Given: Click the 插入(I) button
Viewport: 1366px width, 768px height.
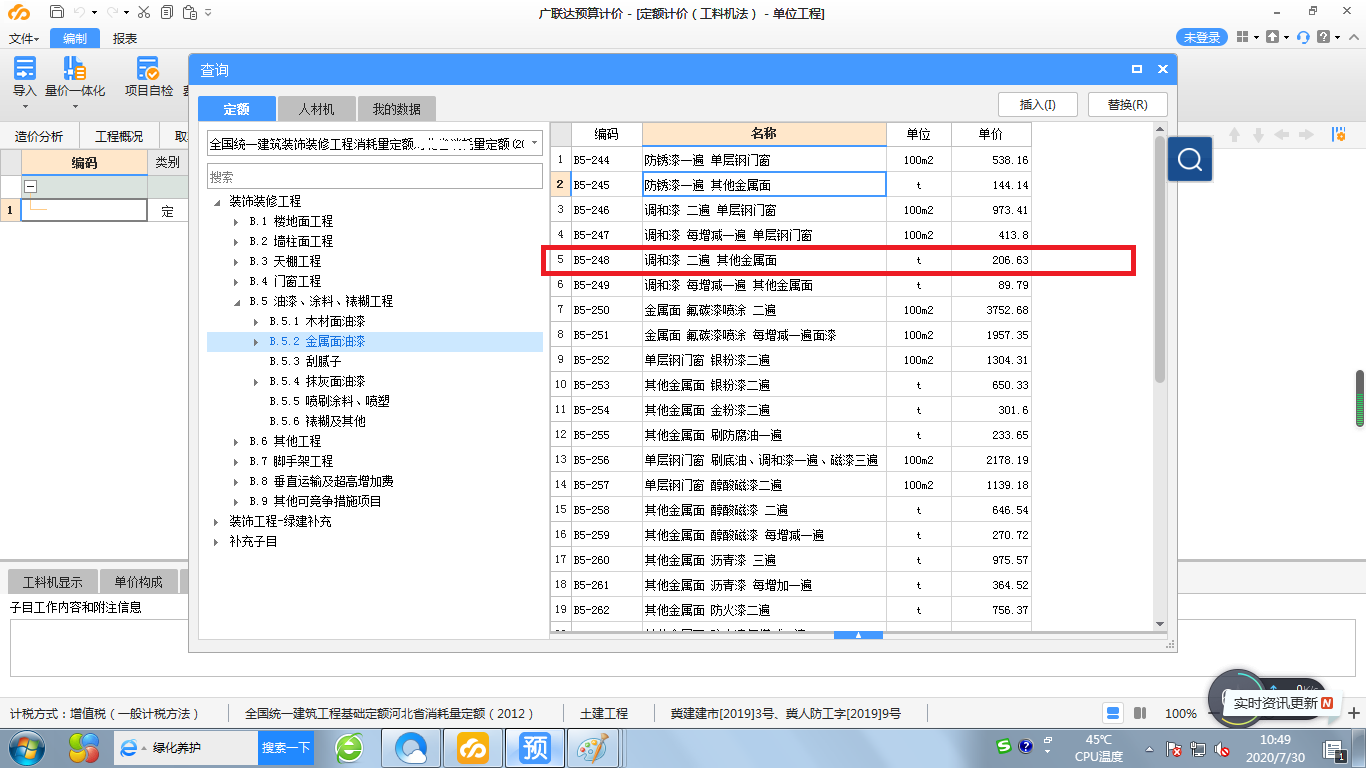Looking at the screenshot, I should pos(1036,105).
